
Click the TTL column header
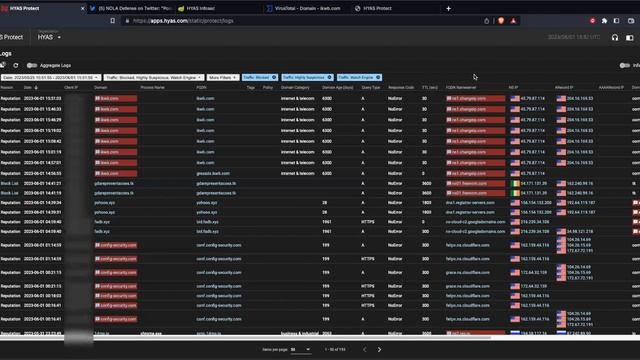coord(430,88)
